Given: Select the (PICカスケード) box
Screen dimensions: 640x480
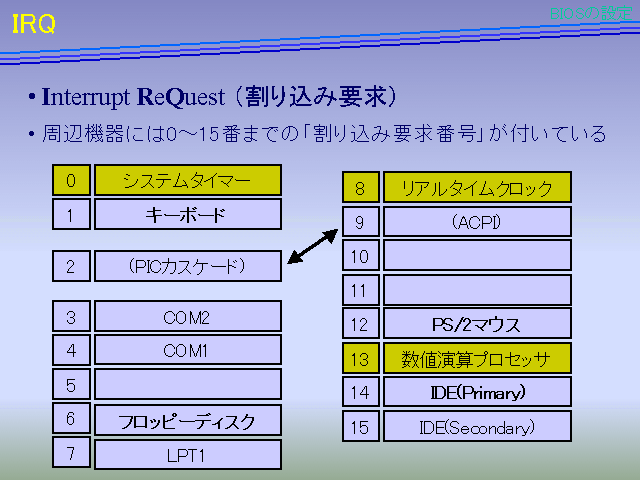Looking at the screenshot, I should 187,266.
